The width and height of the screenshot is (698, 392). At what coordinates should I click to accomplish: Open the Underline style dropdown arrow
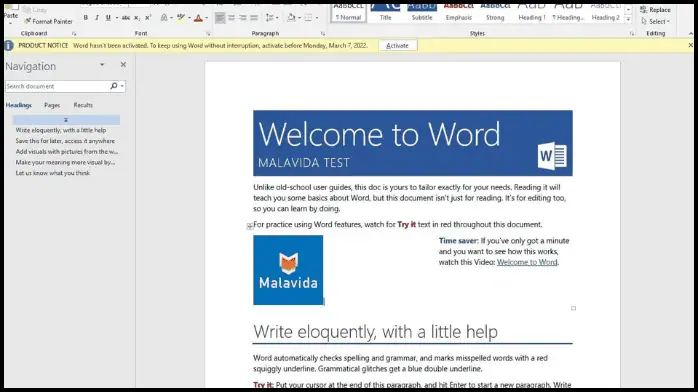click(x=117, y=18)
